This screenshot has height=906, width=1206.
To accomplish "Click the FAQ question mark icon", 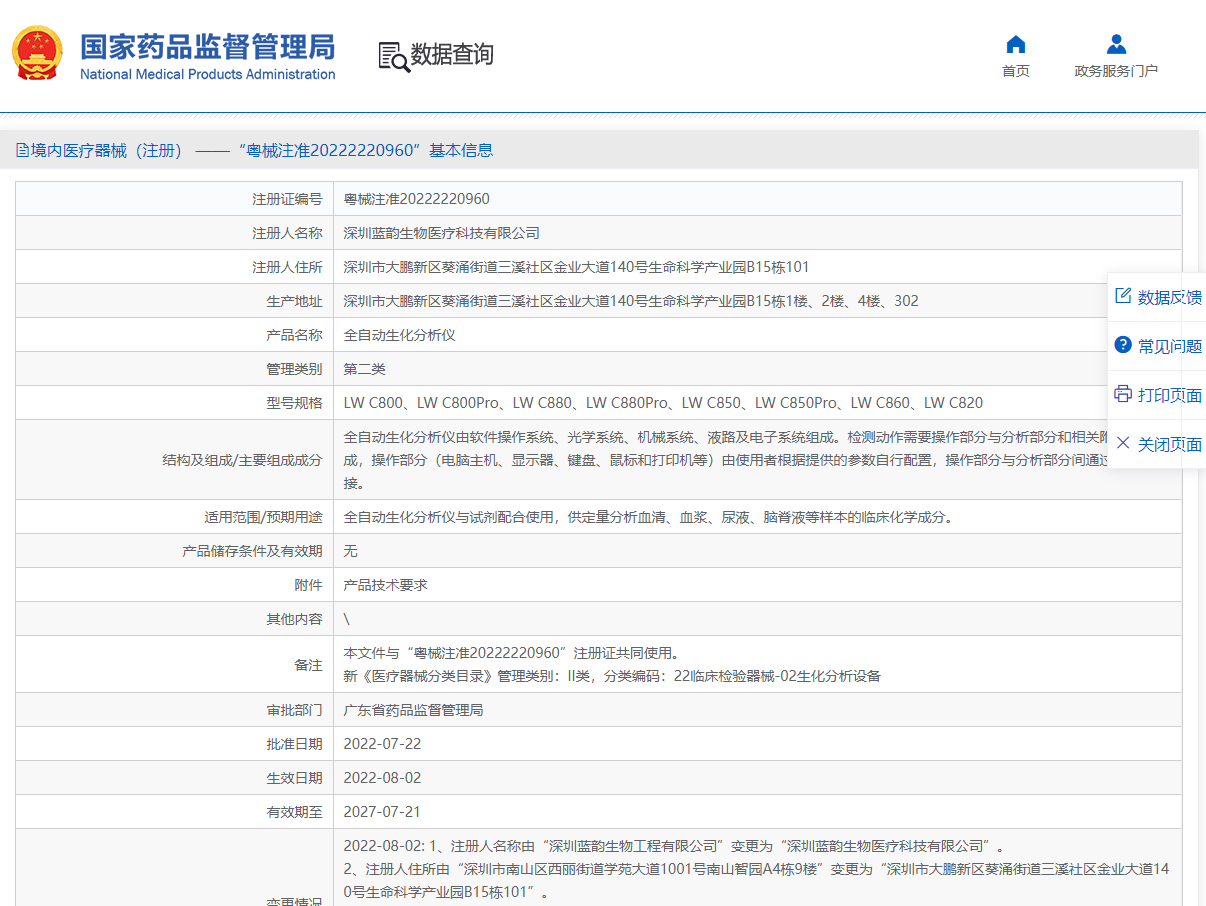I will [x=1123, y=345].
